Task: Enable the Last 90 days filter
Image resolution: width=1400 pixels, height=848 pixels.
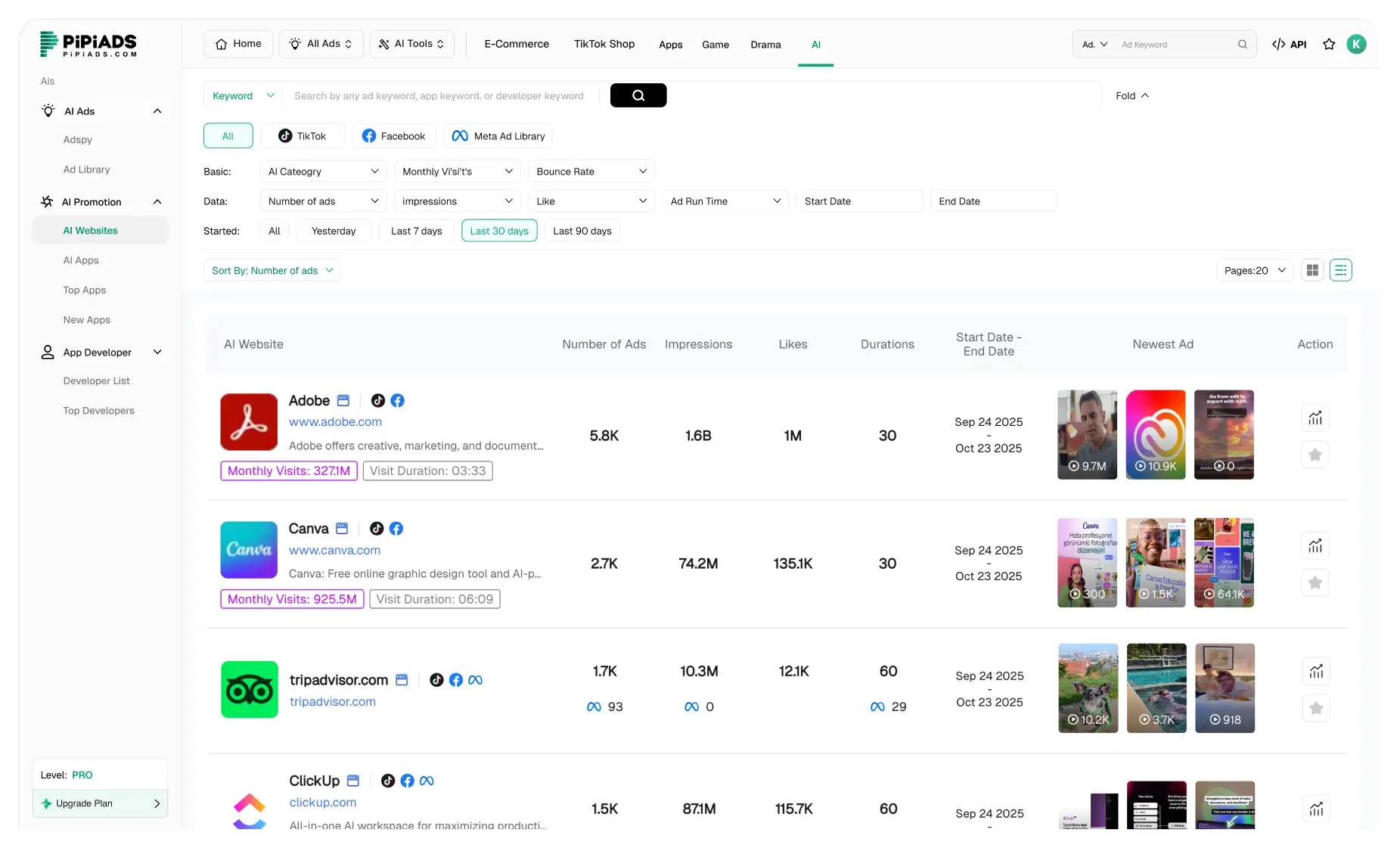Action: (x=582, y=231)
